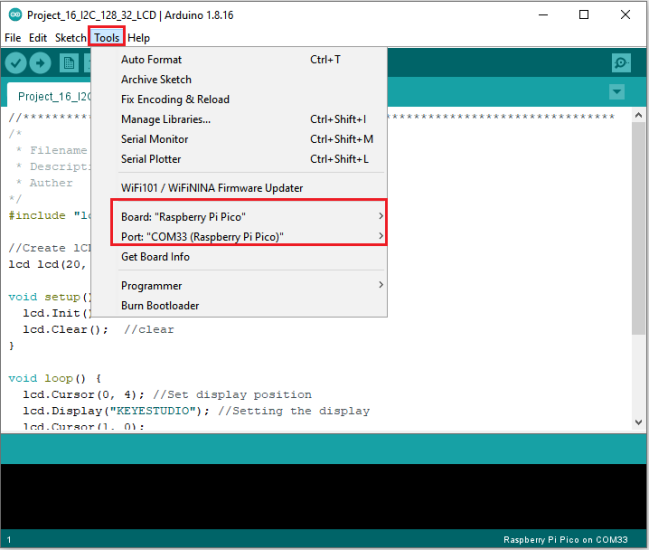
Task: Click the Filename comment line
Action: [x=52, y=150]
